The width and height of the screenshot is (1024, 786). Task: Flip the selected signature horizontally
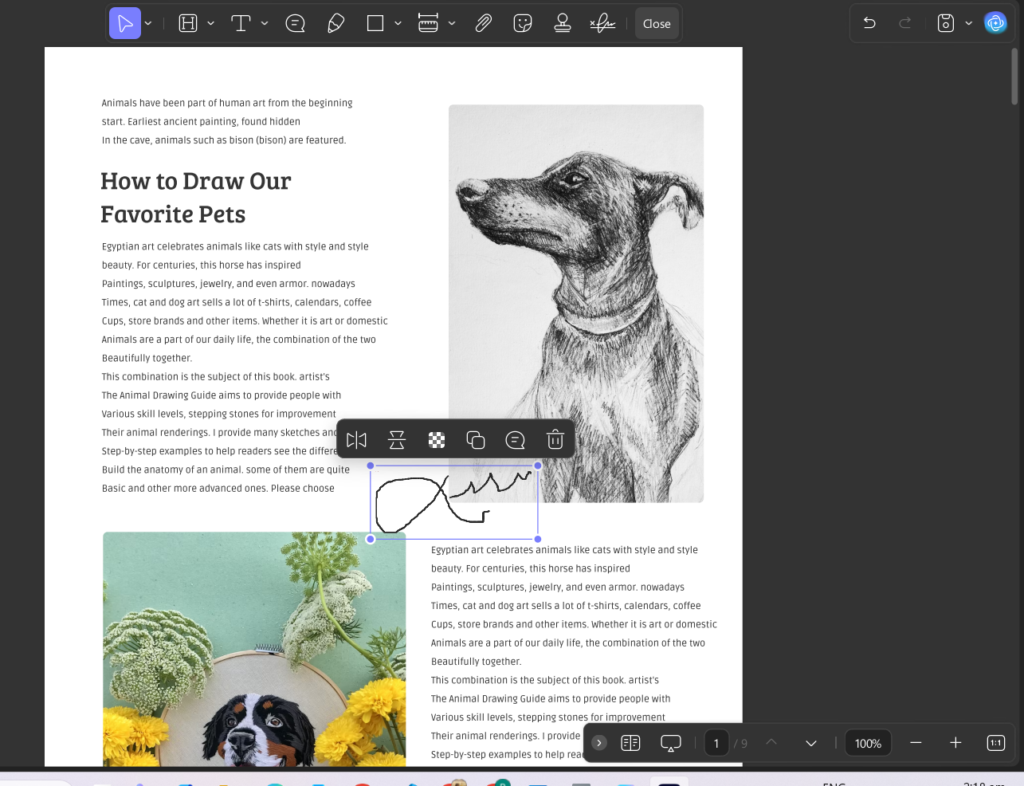coord(356,439)
